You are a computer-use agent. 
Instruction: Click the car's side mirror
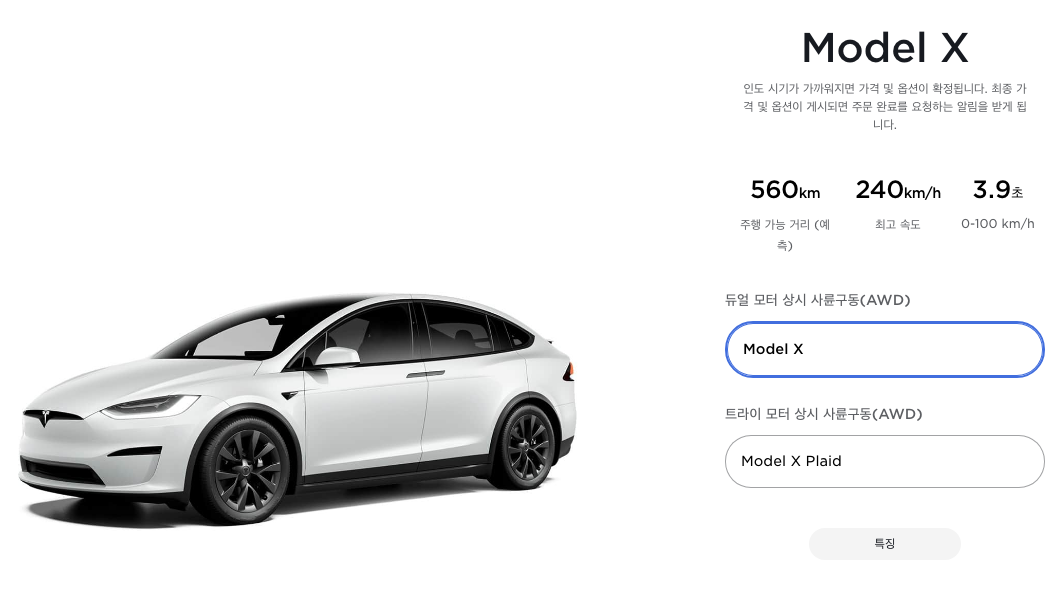click(336, 357)
